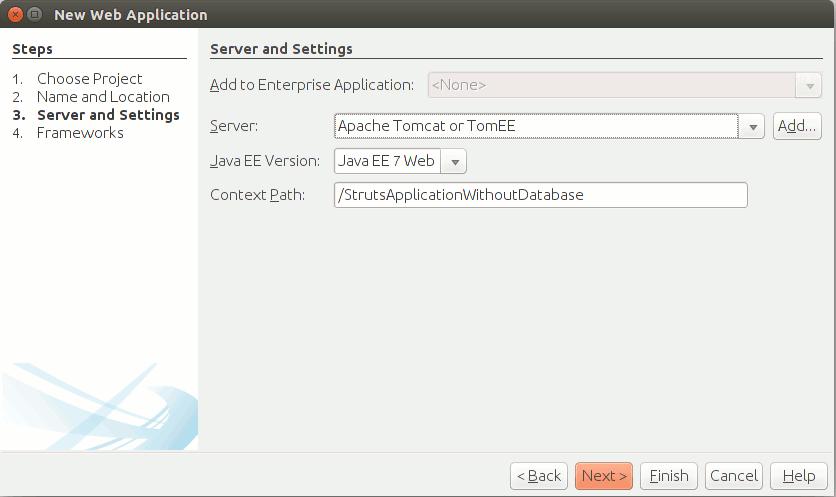
Task: Click the Server and Settings heading
Action: click(282, 49)
